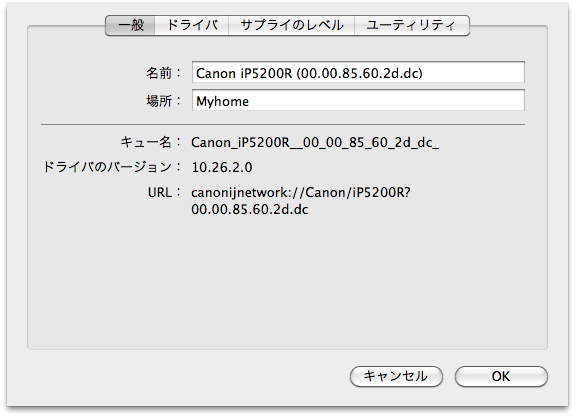575x417 pixels.
Task: Open the ドライバ tab
Action: [x=192, y=25]
